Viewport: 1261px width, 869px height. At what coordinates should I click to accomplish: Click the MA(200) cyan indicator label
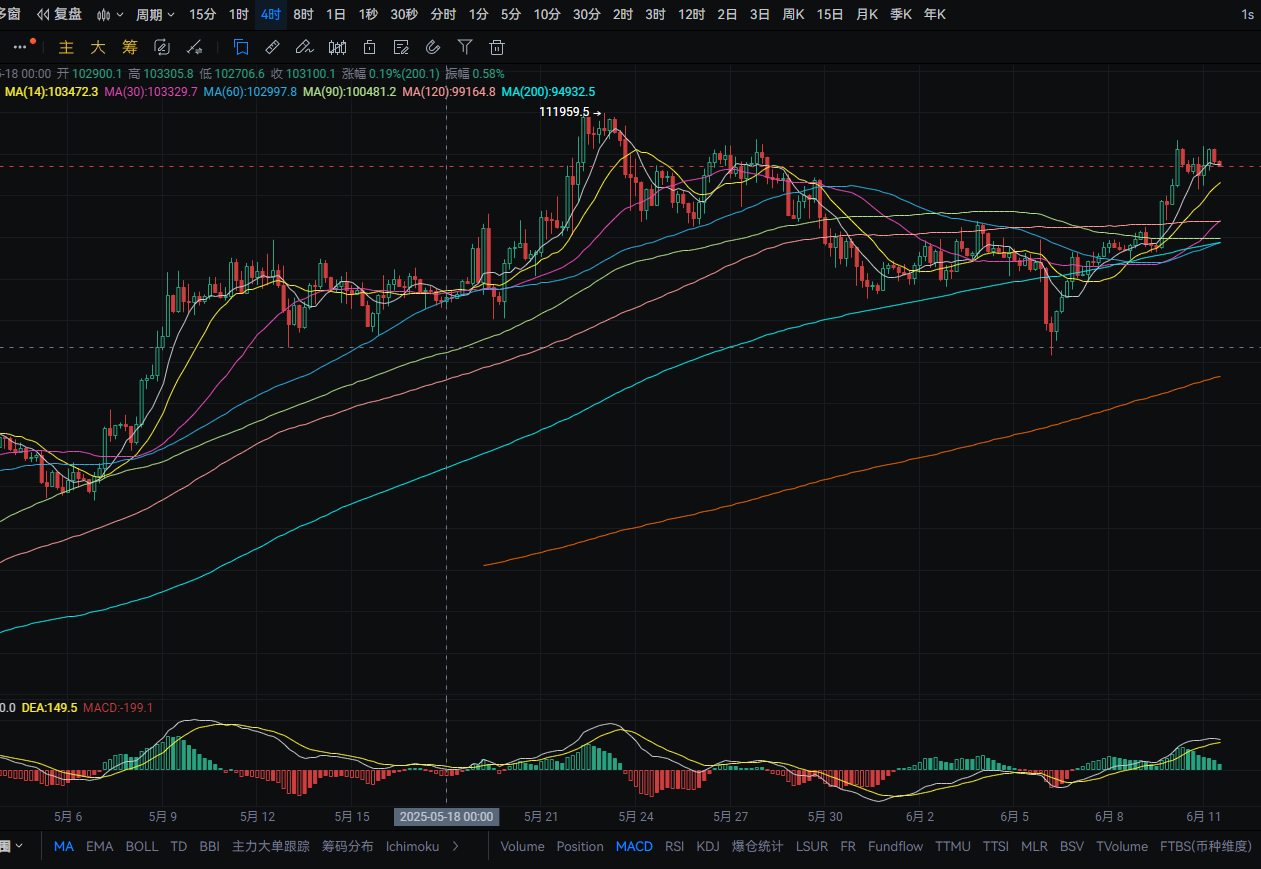pos(548,91)
